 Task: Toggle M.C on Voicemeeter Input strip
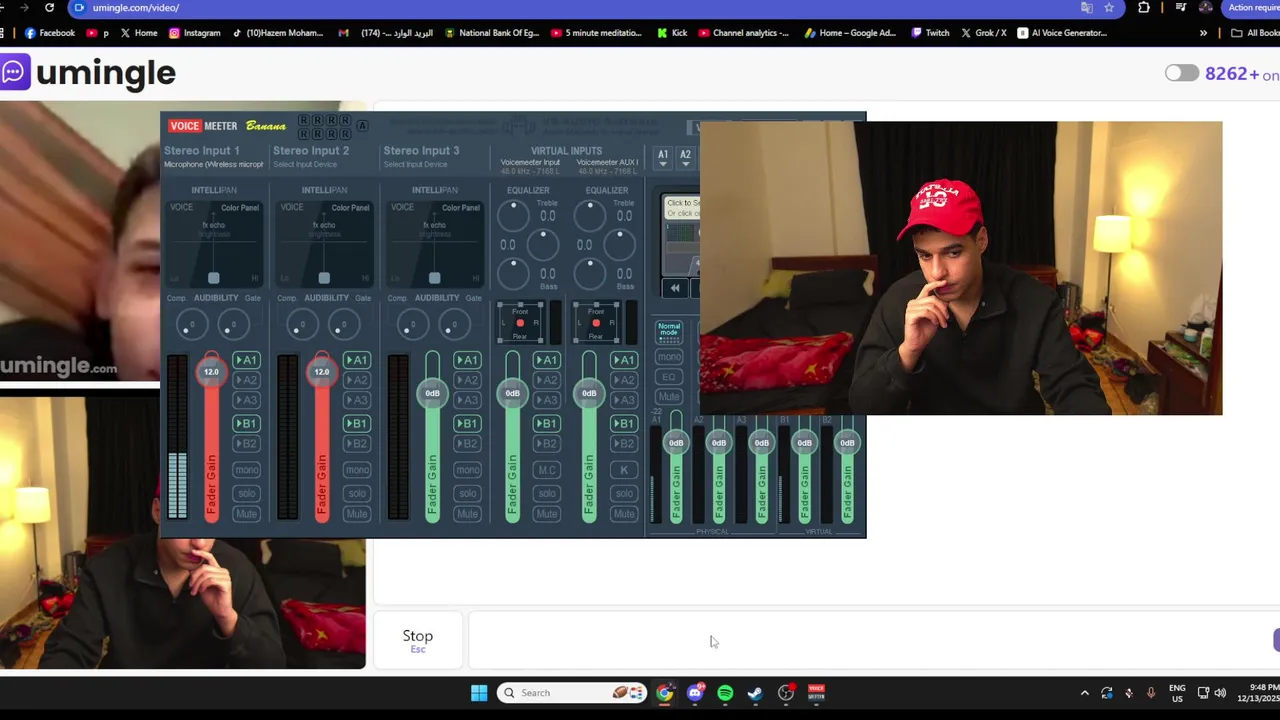click(546, 470)
